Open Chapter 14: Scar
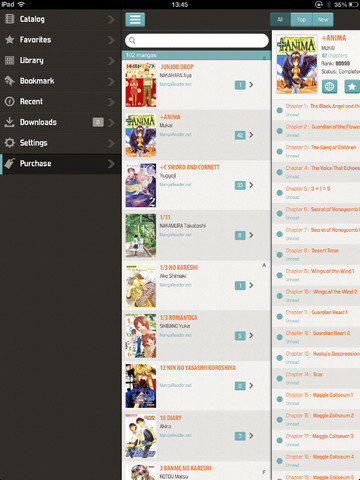 click(x=316, y=378)
